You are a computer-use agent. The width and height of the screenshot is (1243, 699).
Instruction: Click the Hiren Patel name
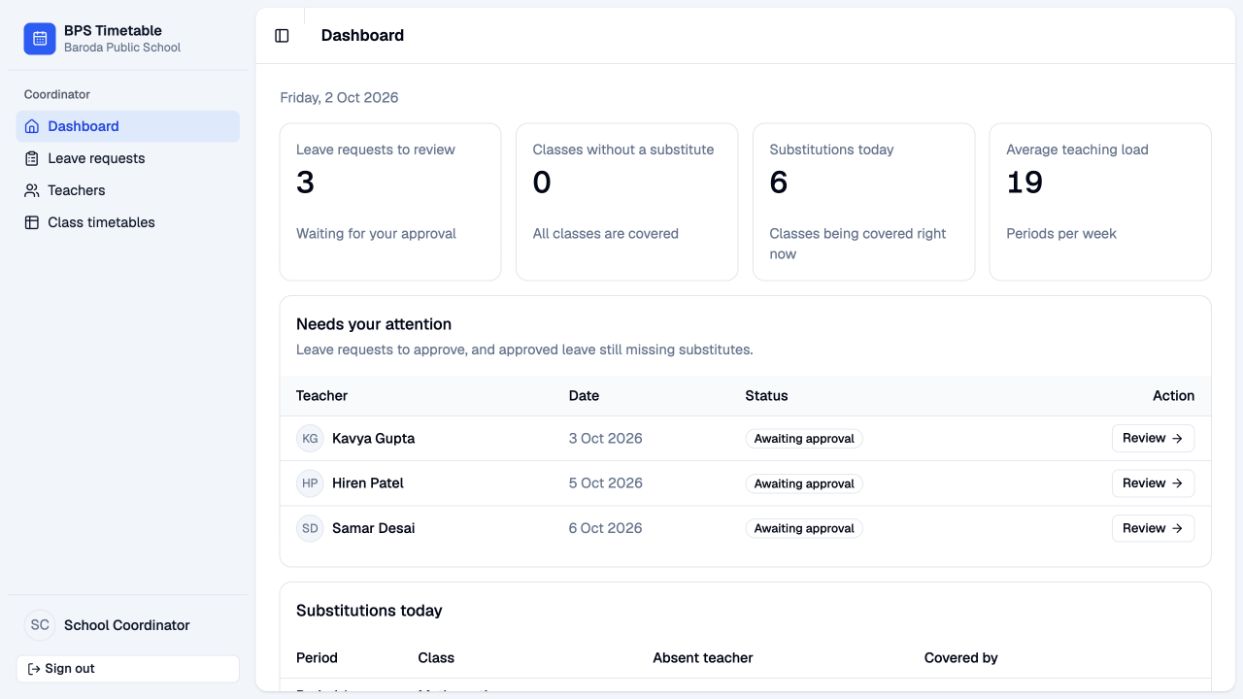click(x=368, y=483)
